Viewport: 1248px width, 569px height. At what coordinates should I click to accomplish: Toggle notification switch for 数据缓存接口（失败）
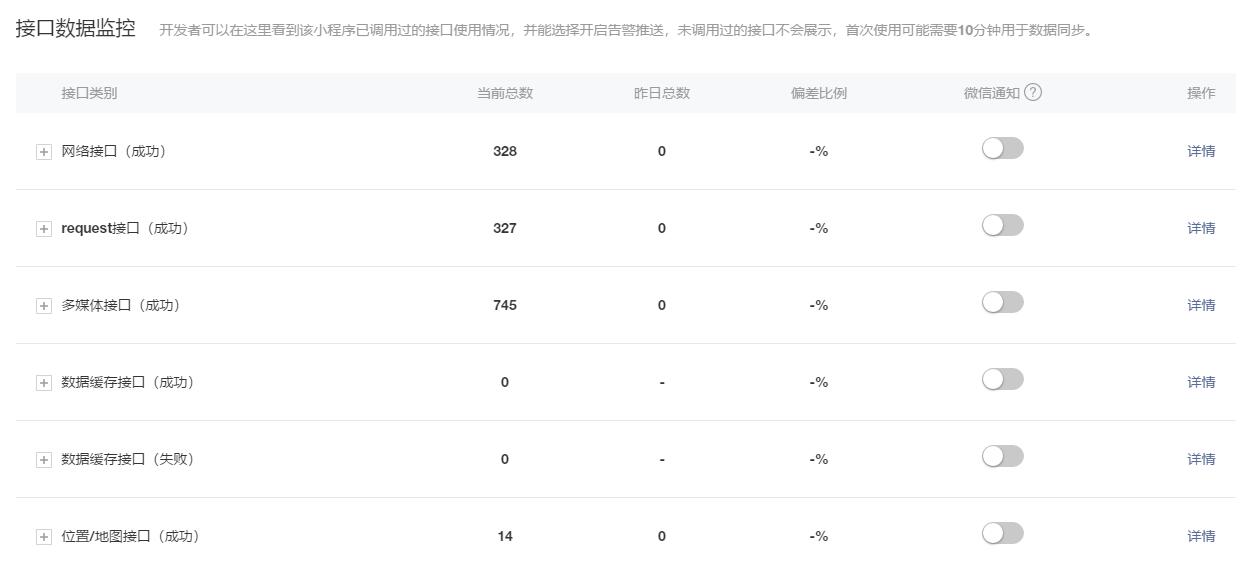pyautogui.click(x=1002, y=457)
